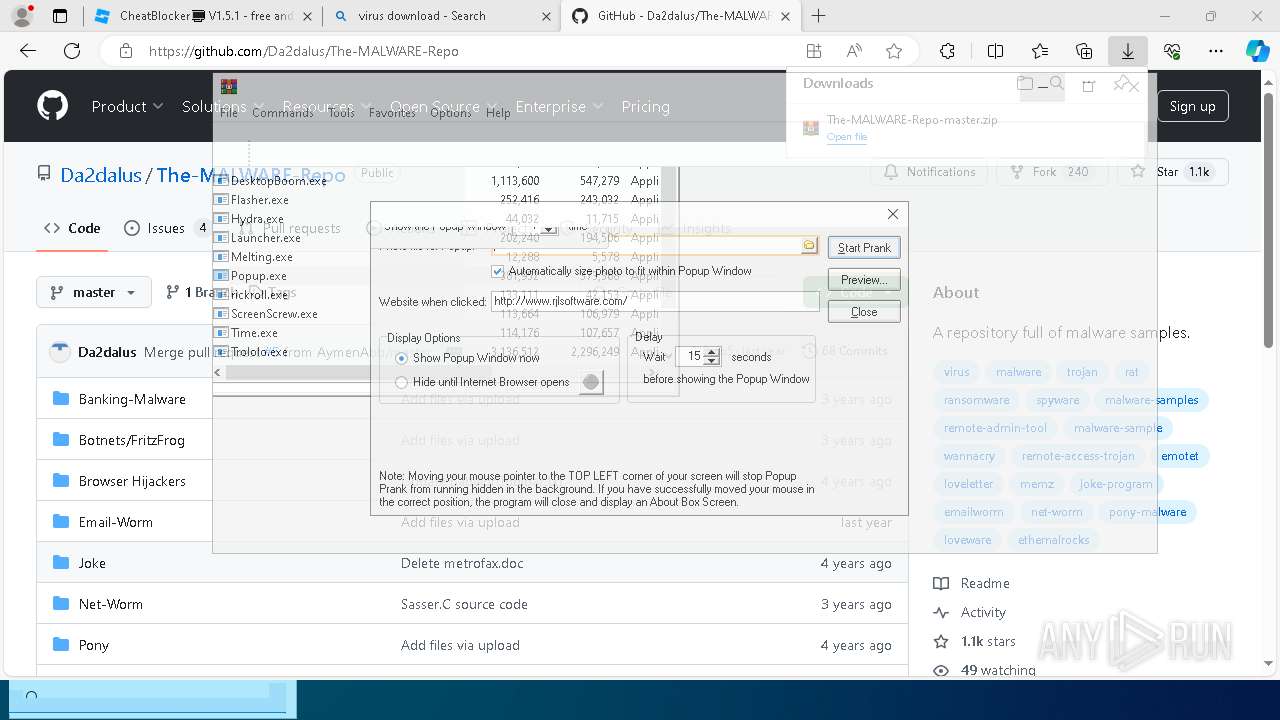Image resolution: width=1280 pixels, height=720 pixels.
Task: Expand the Product menu on GitHub
Action: [x=127, y=106]
